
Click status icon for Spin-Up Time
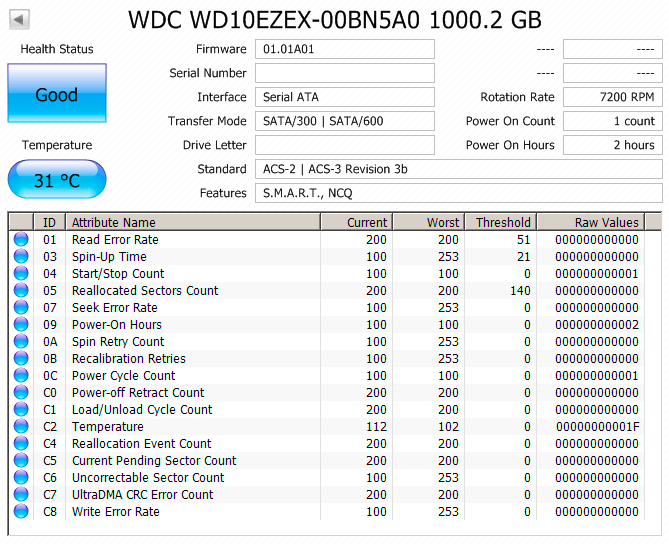click(21, 256)
